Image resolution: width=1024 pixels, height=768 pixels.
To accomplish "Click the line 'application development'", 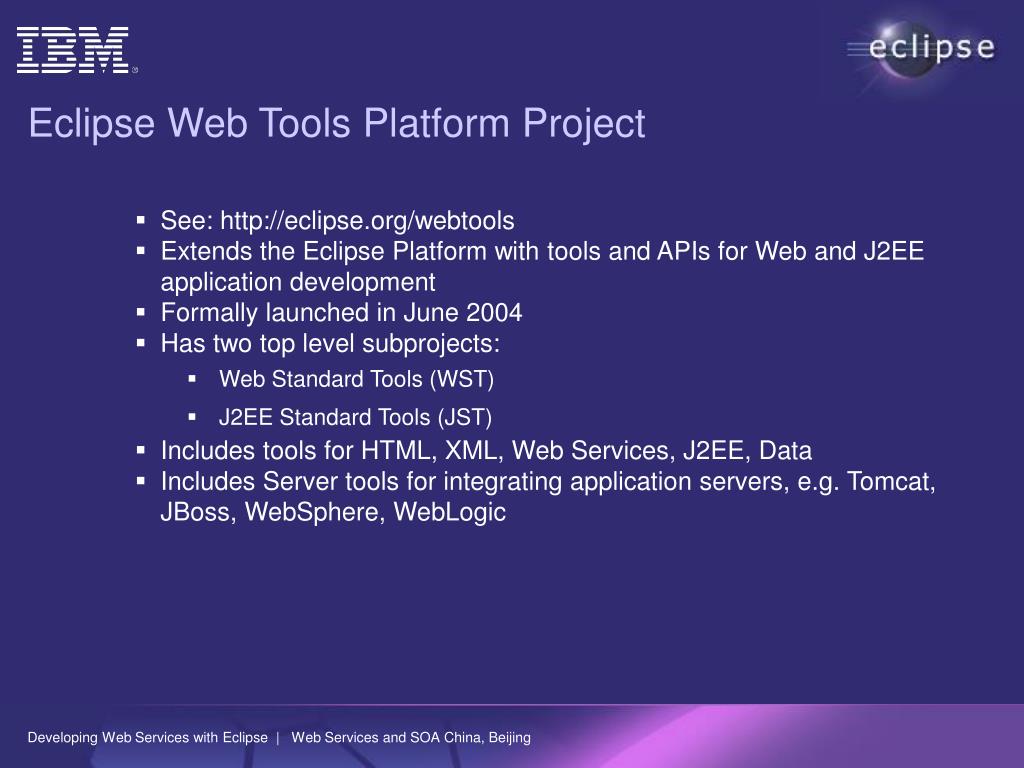I will click(298, 282).
